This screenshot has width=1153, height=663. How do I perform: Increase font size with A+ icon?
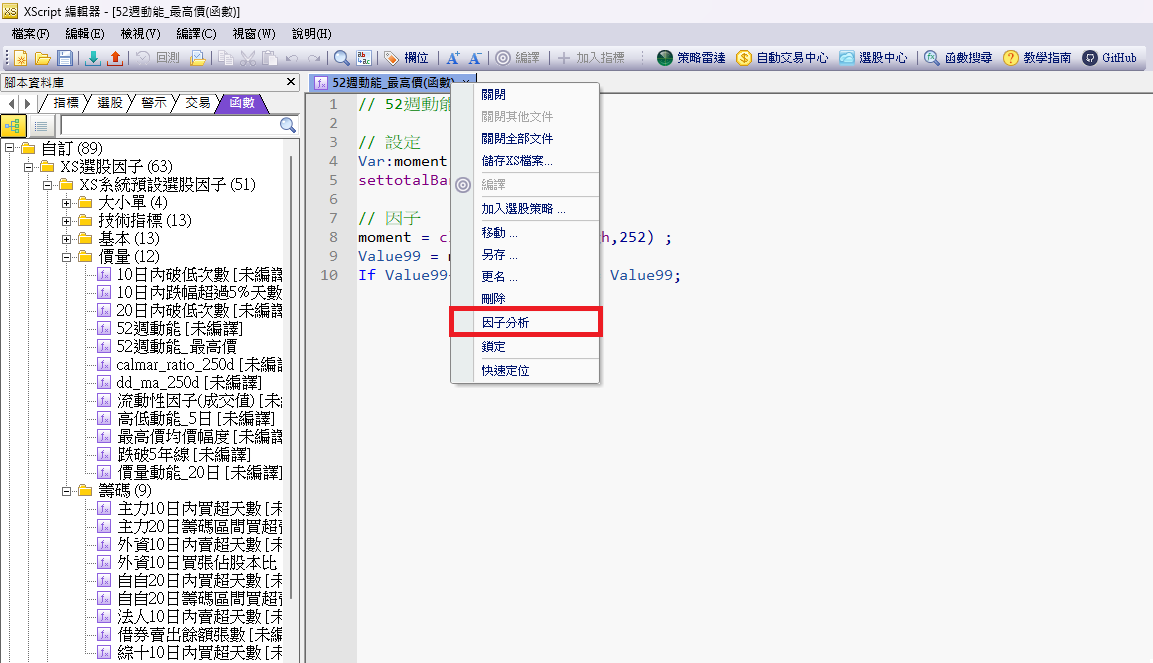(453, 58)
